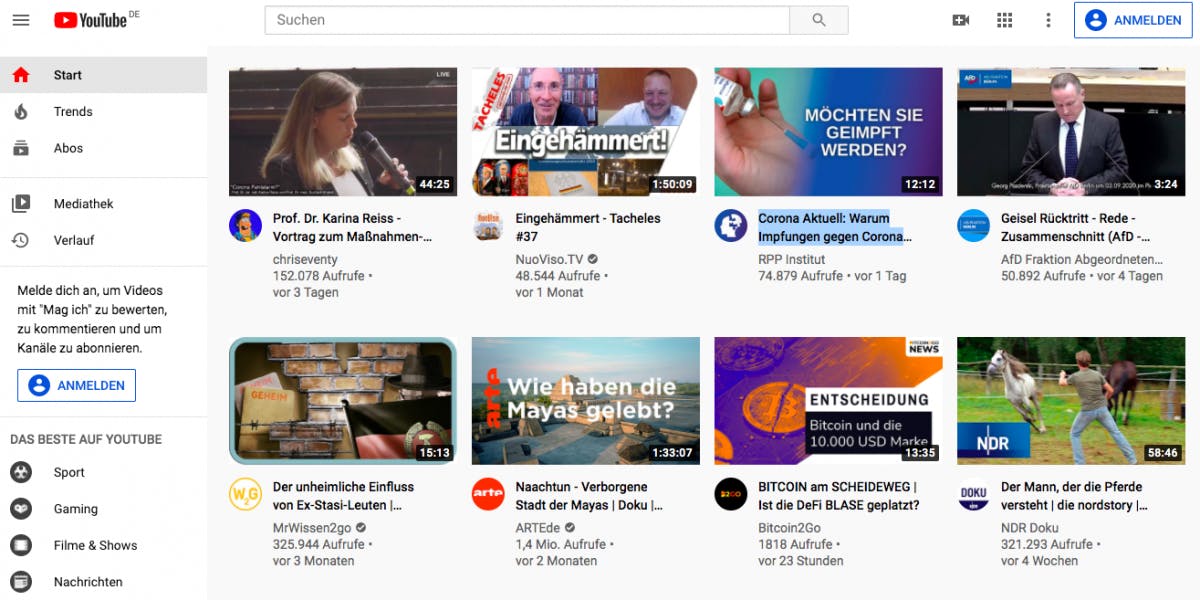The image size is (1200, 600).
Task: Click the Nachrichten news icon
Action: pyautogui.click(x=21, y=582)
